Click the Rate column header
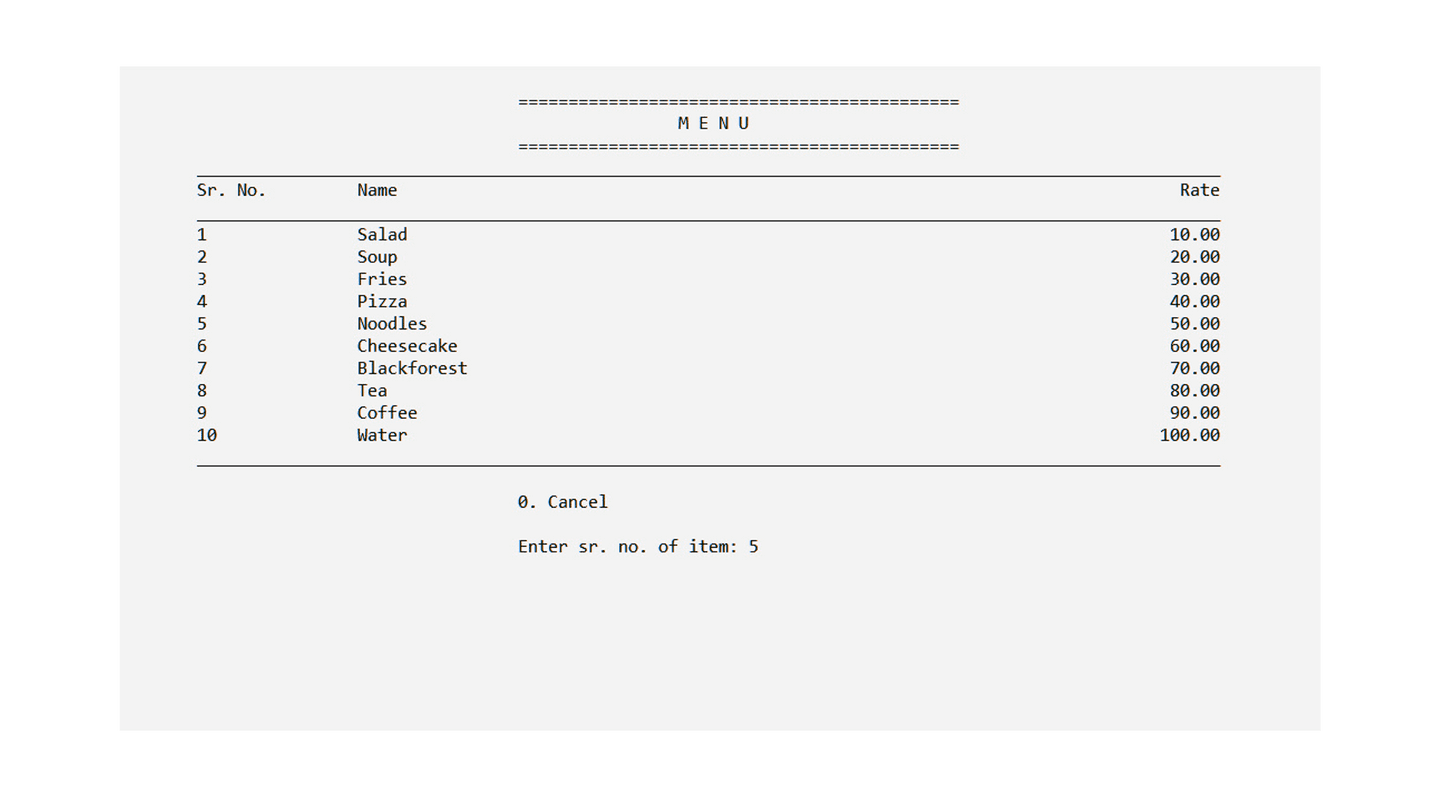The height and width of the screenshot is (797, 1440). point(1200,190)
